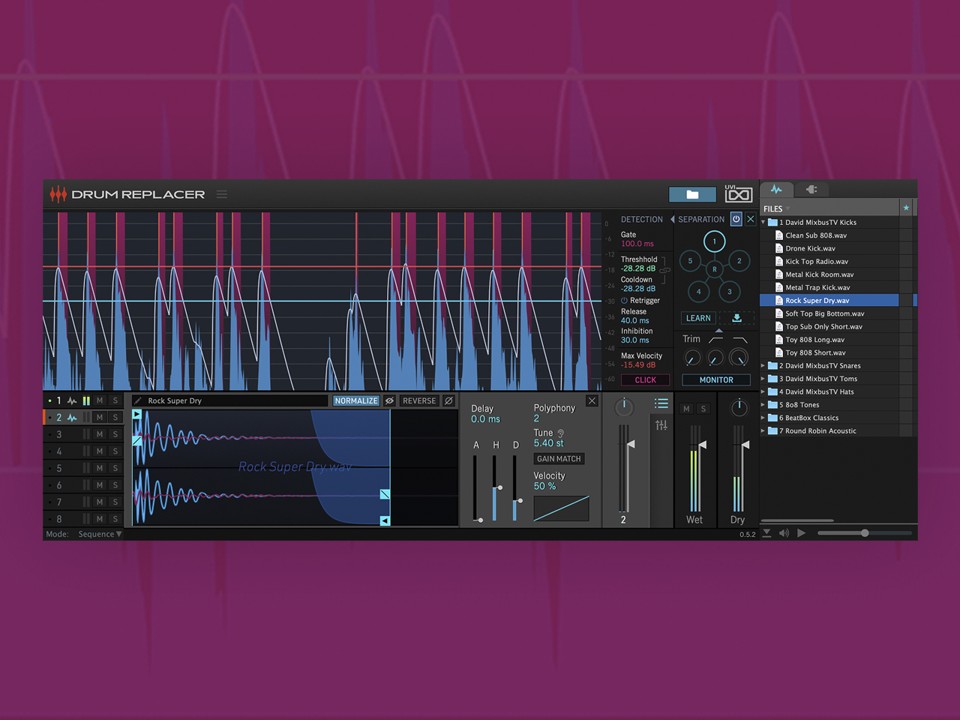Toggle the Retrigger power icon
Viewport: 960px width, 720px height.
pos(624,301)
